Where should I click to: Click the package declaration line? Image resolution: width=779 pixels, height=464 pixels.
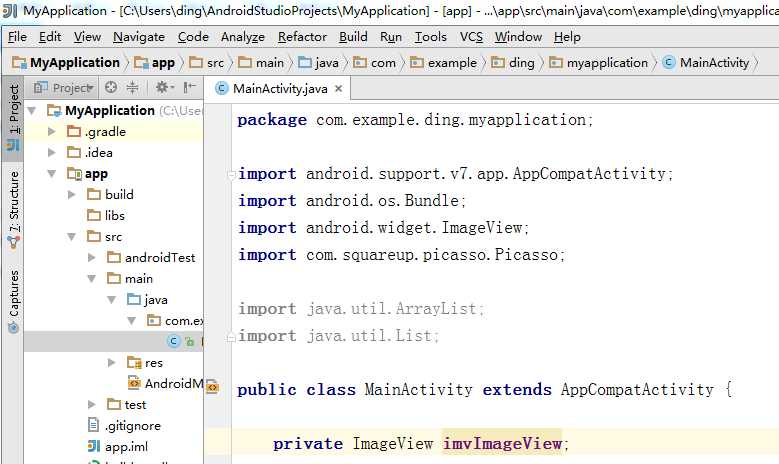415,120
